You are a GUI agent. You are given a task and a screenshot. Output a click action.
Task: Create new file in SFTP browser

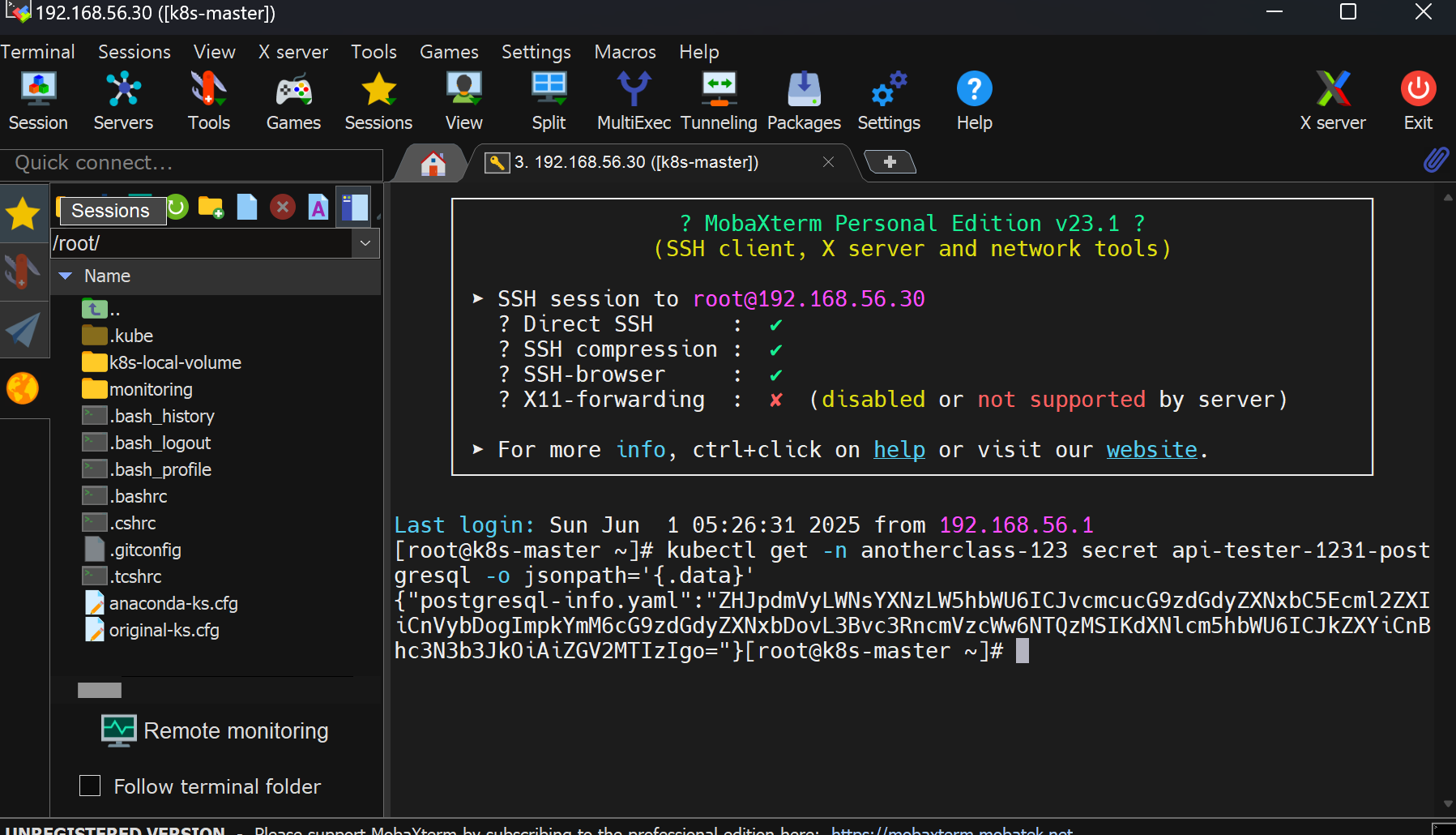pyautogui.click(x=247, y=208)
